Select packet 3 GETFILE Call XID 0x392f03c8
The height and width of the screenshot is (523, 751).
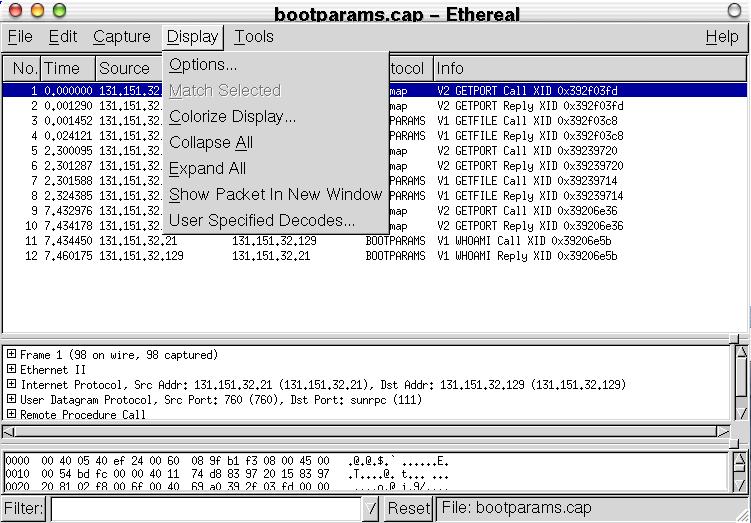(x=375, y=121)
